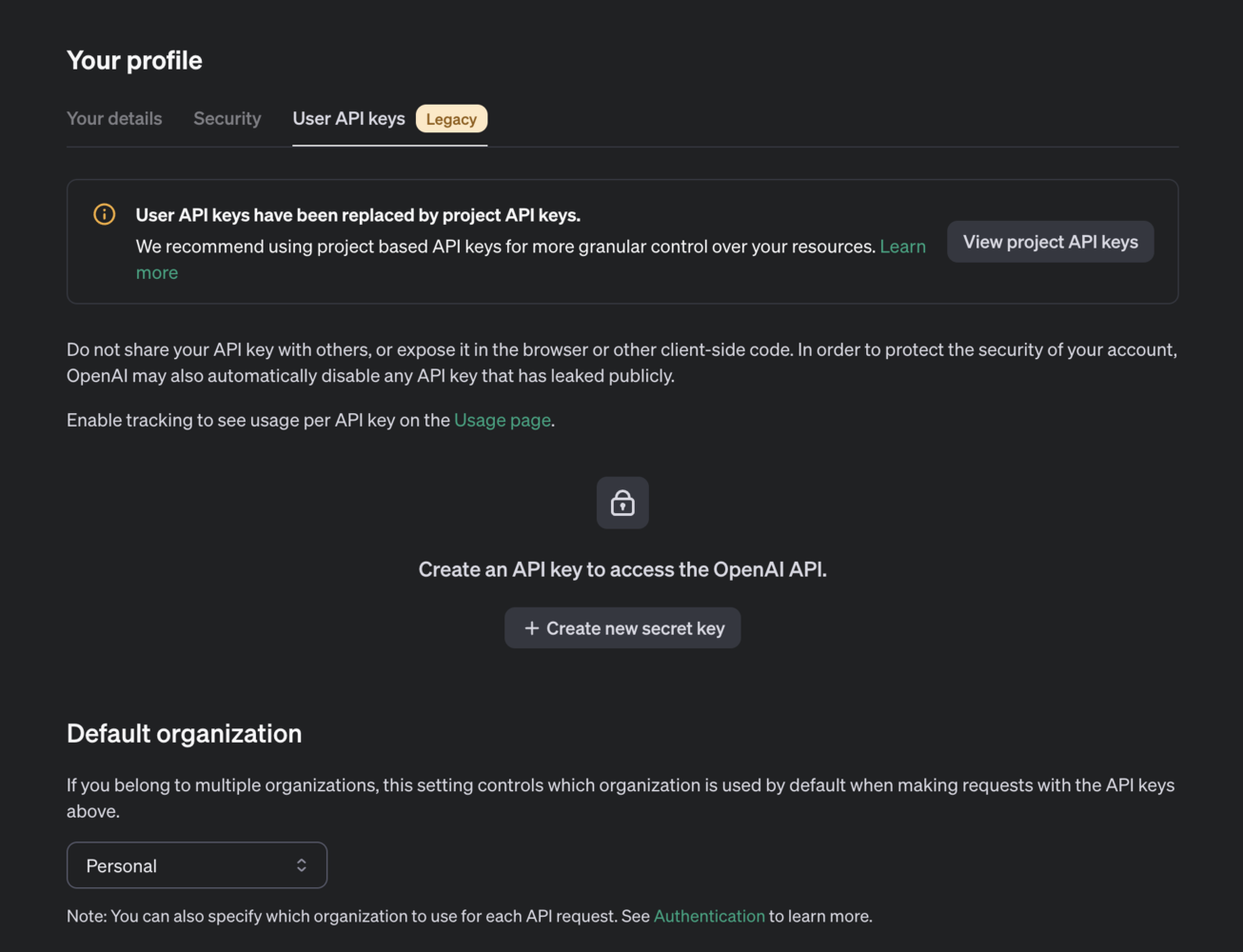Open the Personal default organization dropdown
Screen dimensions: 1243x952
point(197,865)
